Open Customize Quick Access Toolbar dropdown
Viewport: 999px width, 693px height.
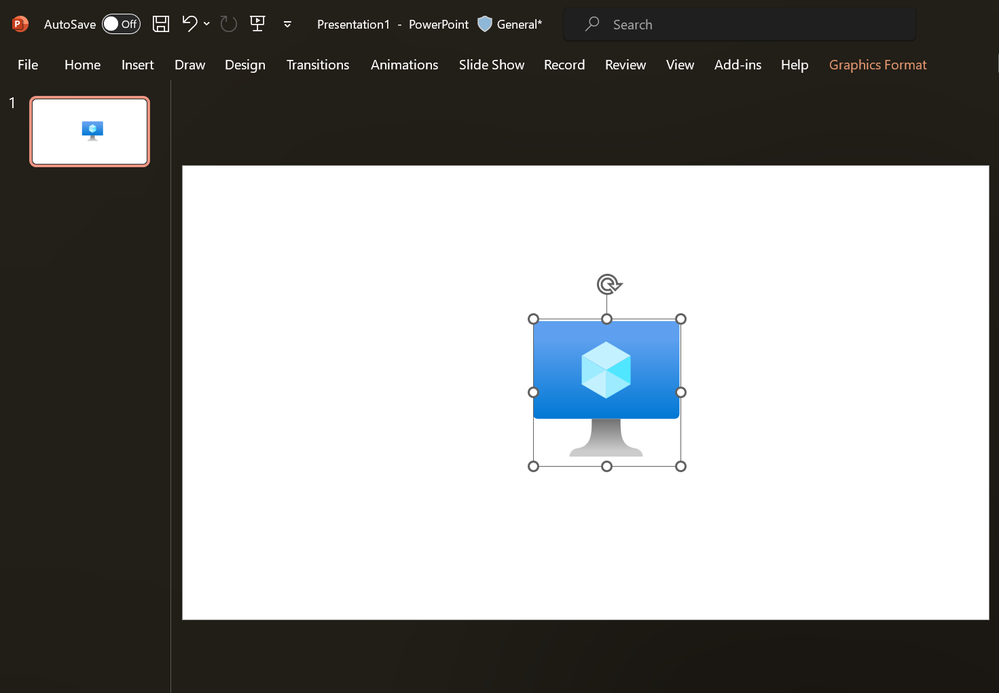(x=287, y=24)
